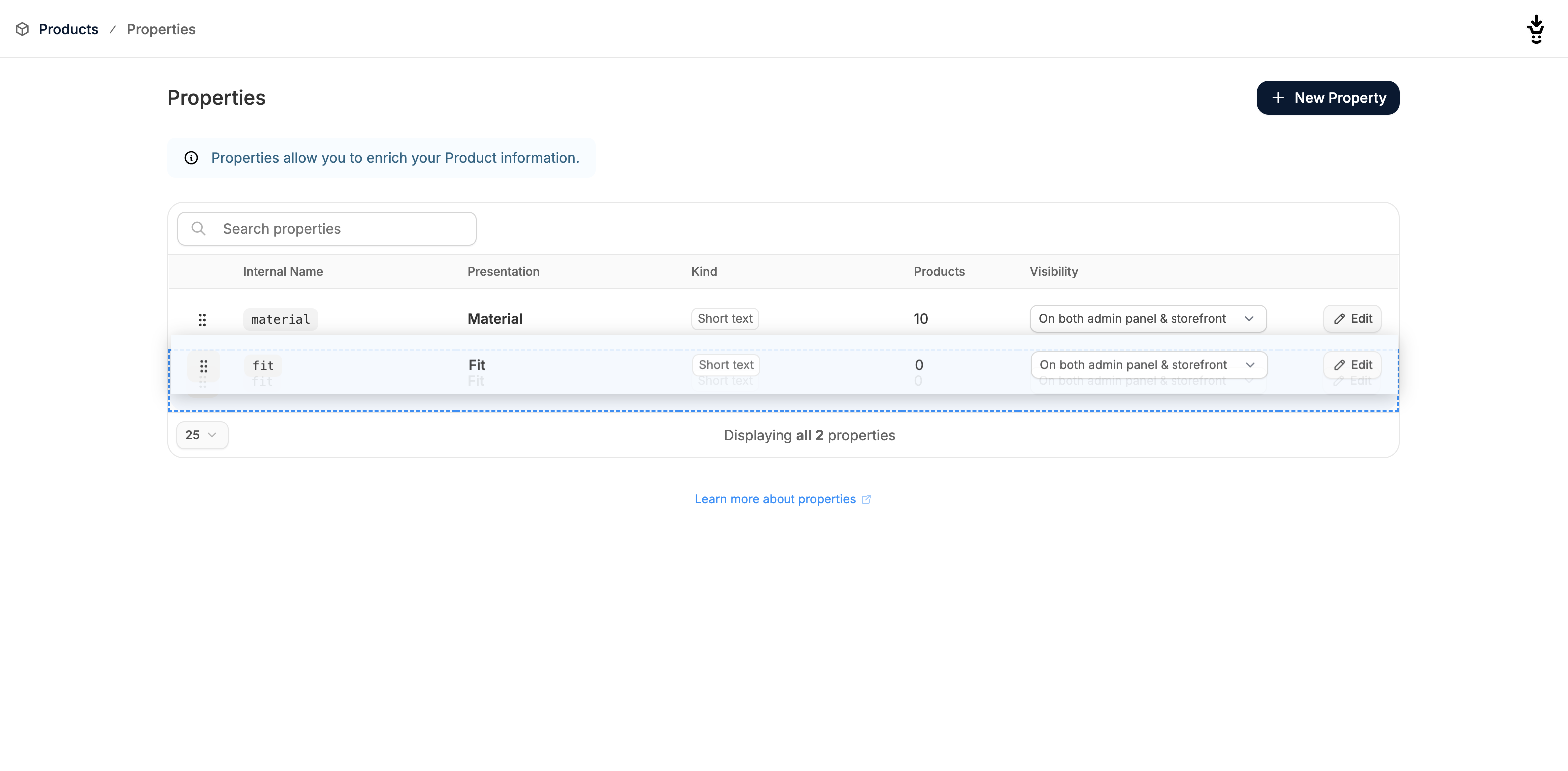
Task: Click the info icon in the properties banner
Action: point(191,158)
